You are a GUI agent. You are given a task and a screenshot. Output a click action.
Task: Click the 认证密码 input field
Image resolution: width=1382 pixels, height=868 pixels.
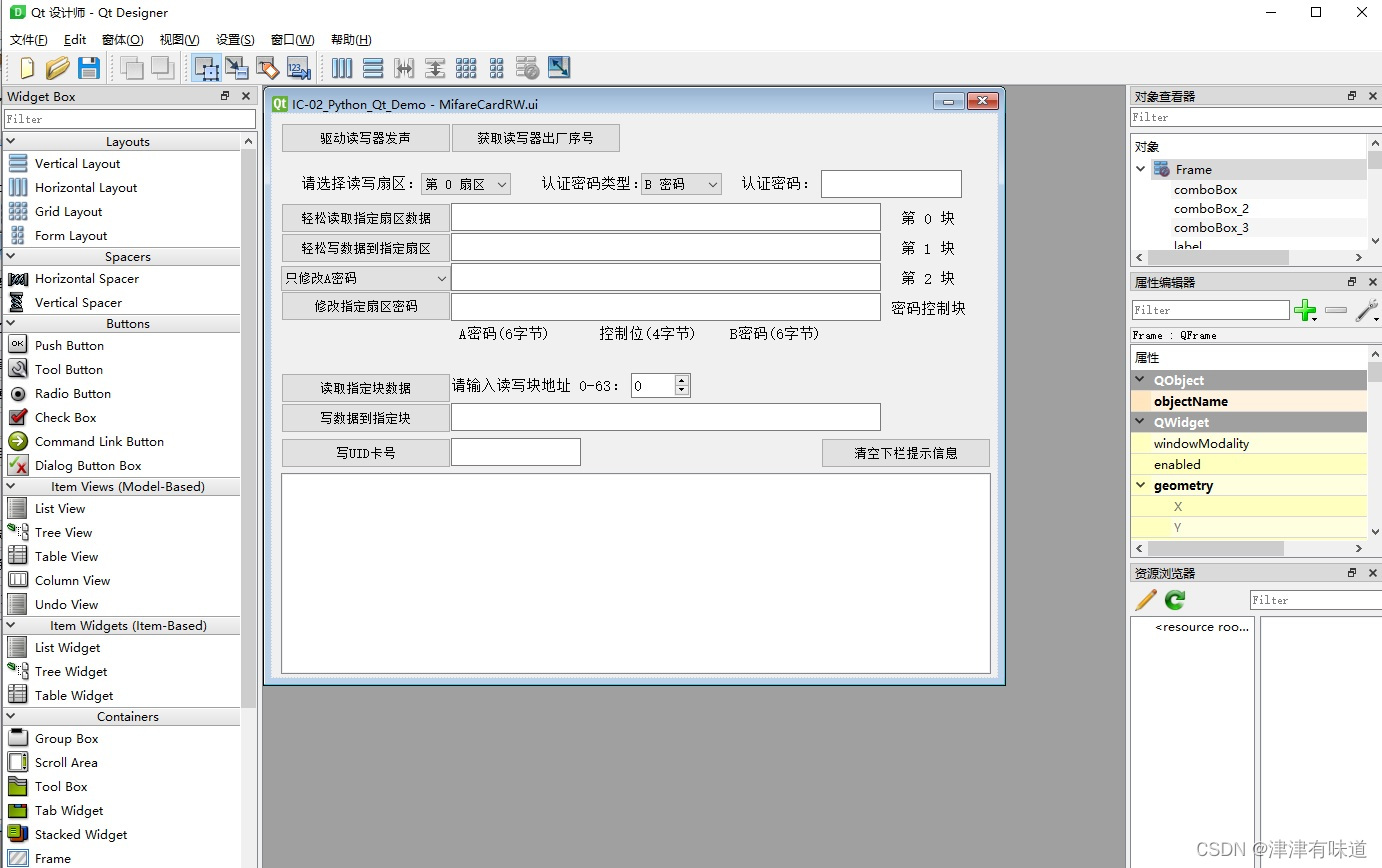click(891, 184)
